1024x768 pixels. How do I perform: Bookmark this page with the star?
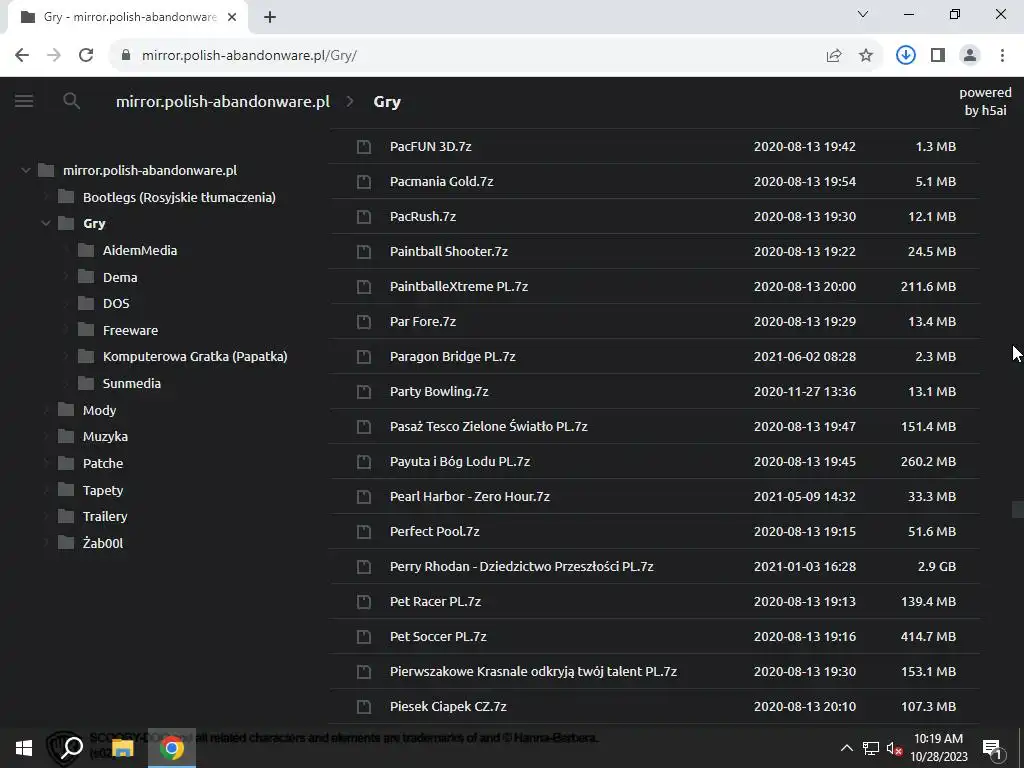866,56
